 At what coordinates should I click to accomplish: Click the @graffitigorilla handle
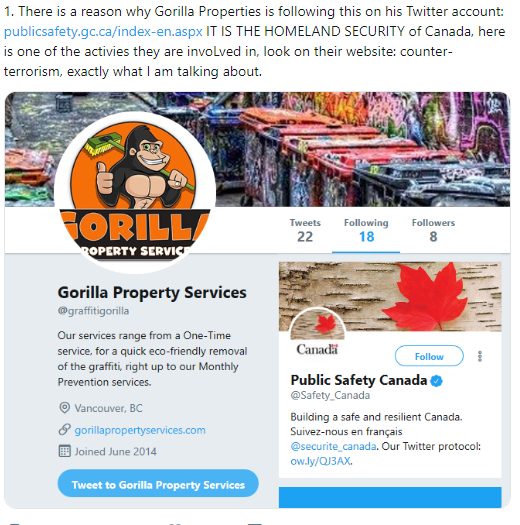pyautogui.click(x=93, y=311)
